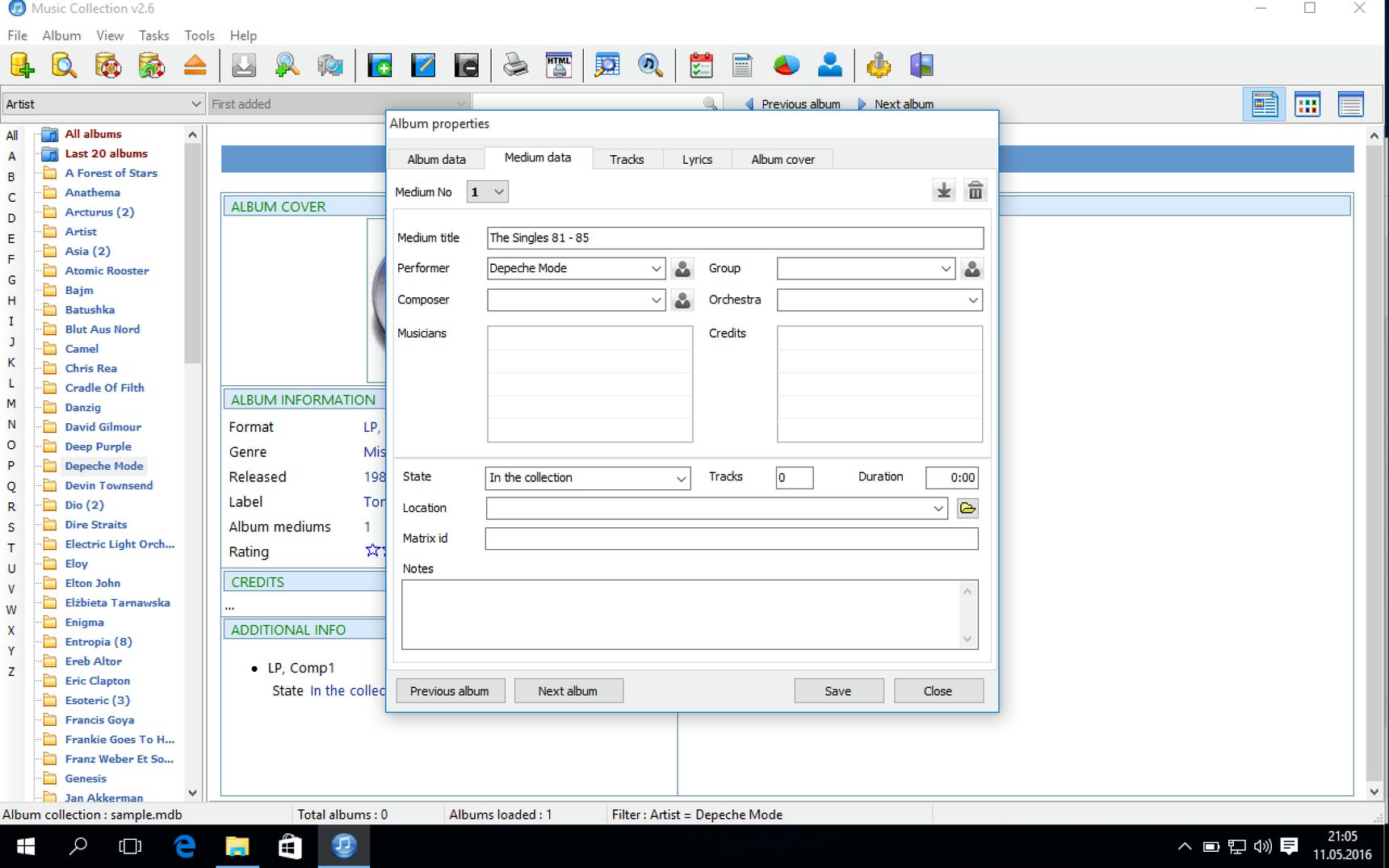
Task: Click the notes document toolbar icon
Action: pyautogui.click(x=743, y=65)
